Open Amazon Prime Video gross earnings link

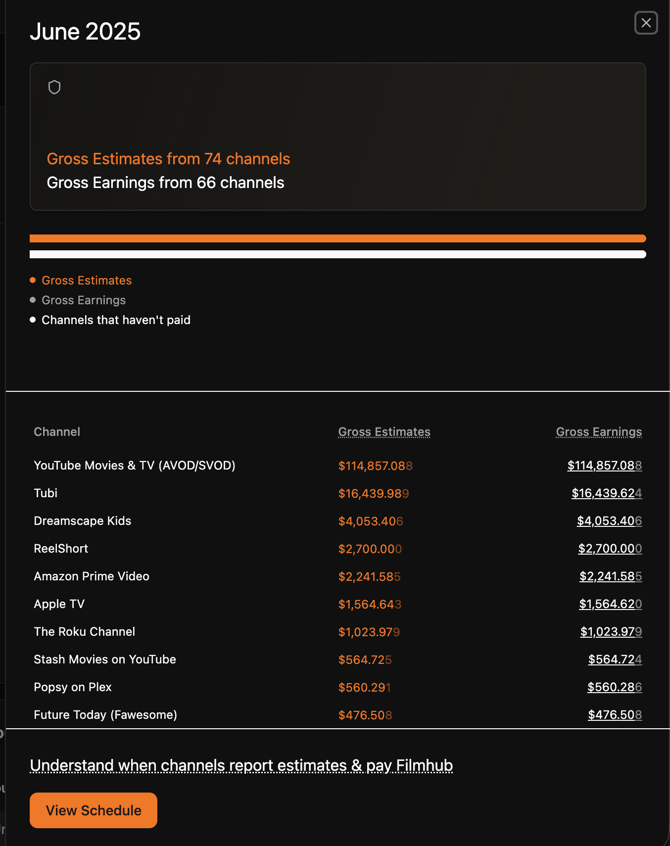tap(610, 576)
